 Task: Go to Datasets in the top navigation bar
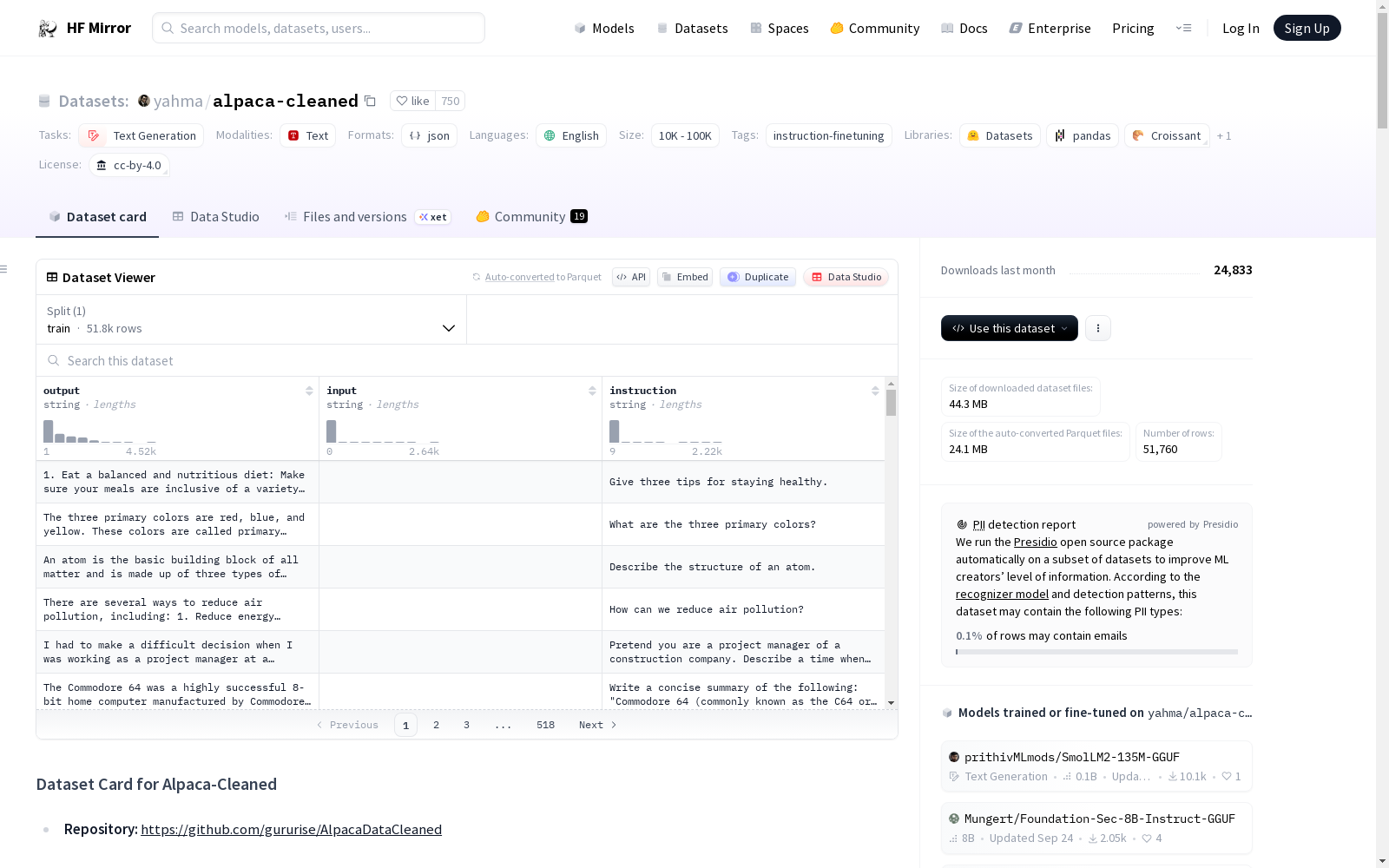692,29
